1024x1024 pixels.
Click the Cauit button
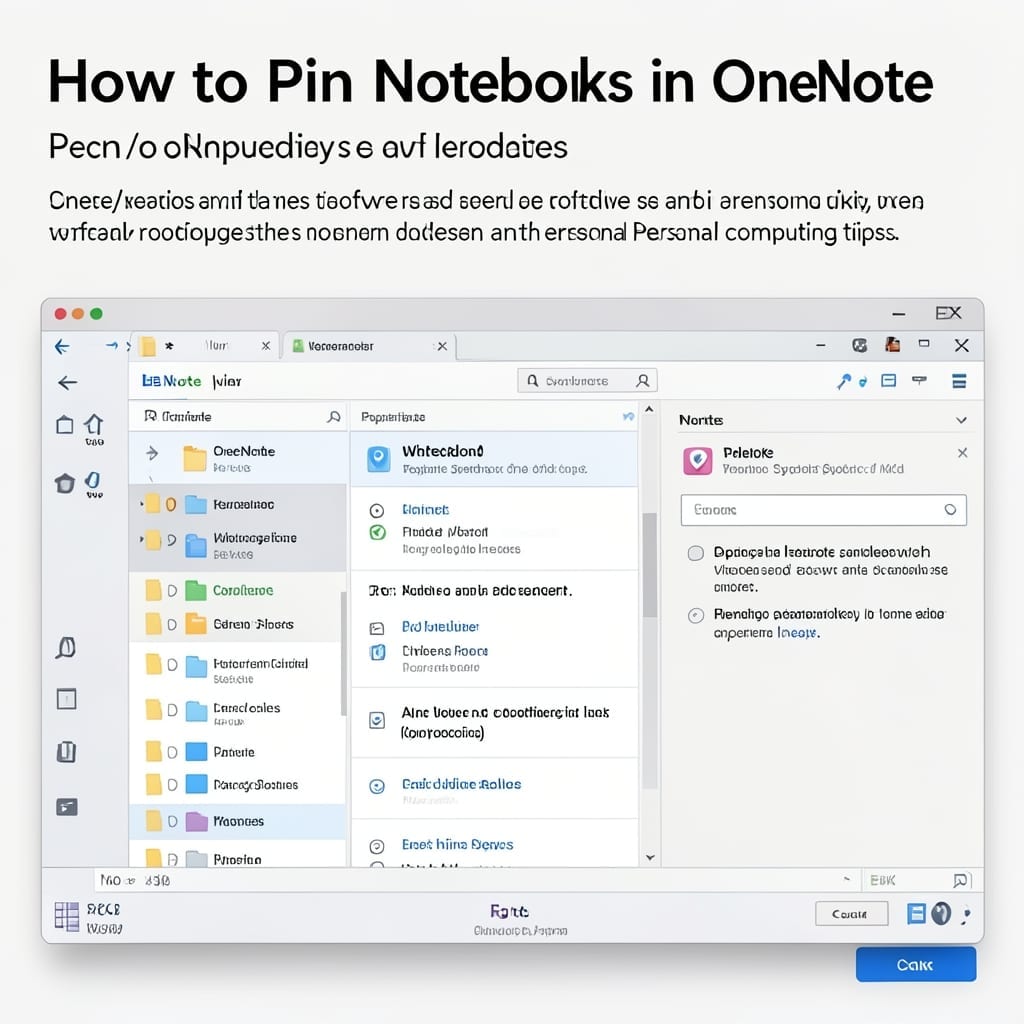(x=852, y=914)
